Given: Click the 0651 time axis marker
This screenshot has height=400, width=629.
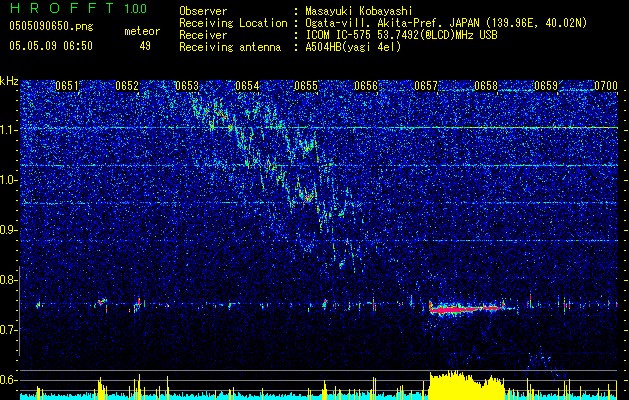Looking at the screenshot, I should point(67,86).
